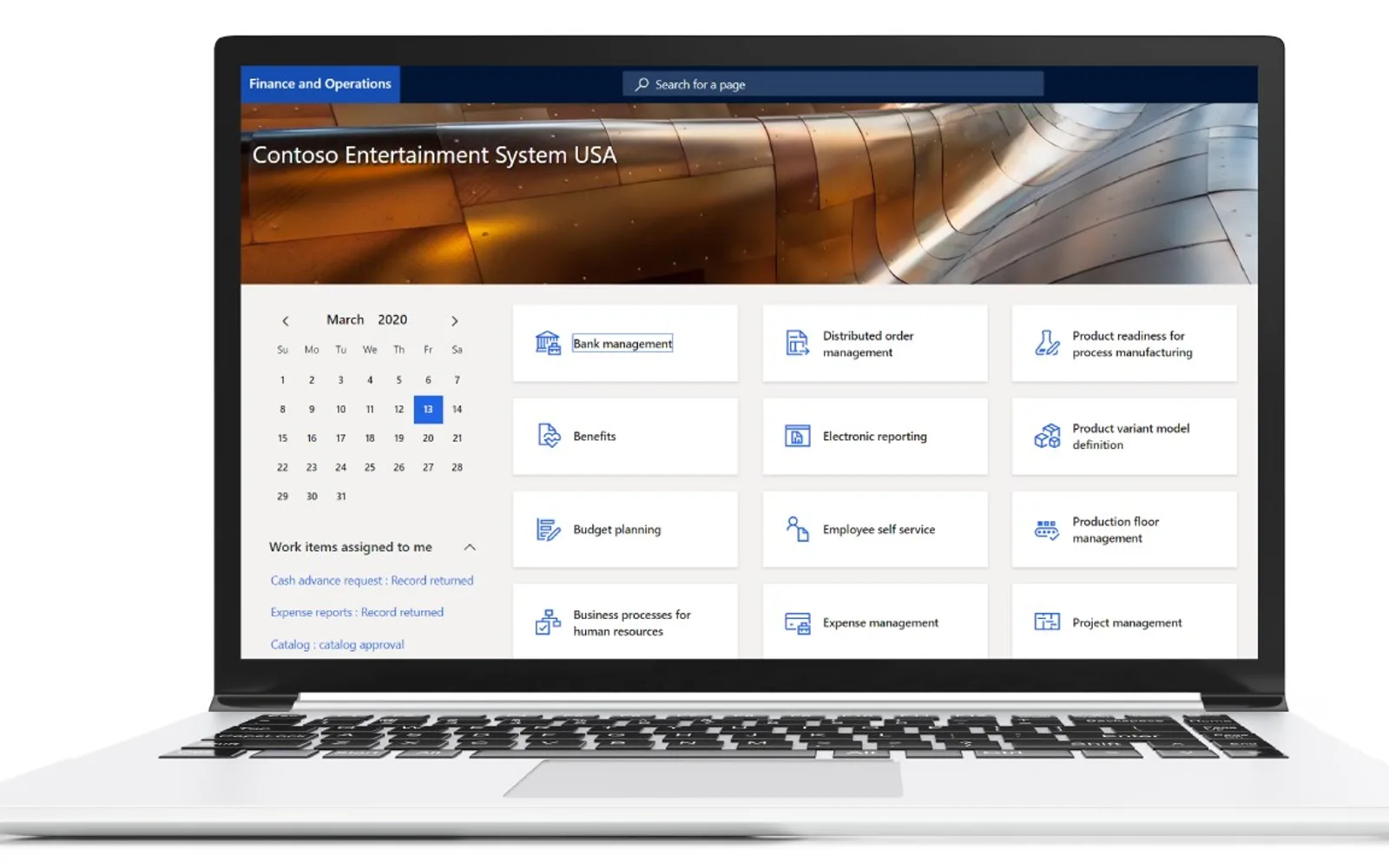
Task: Go to next month in calendar
Action: tap(454, 320)
